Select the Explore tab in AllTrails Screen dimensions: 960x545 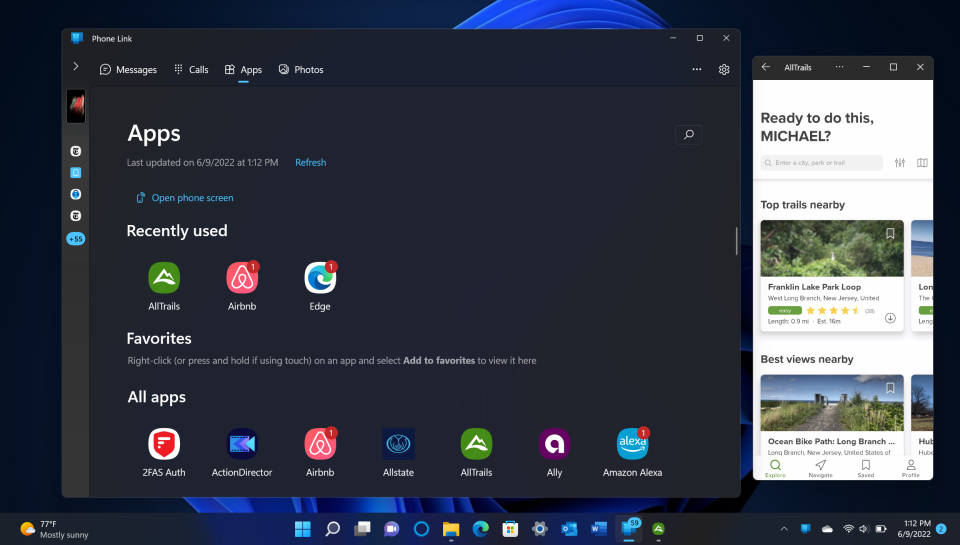(x=775, y=468)
